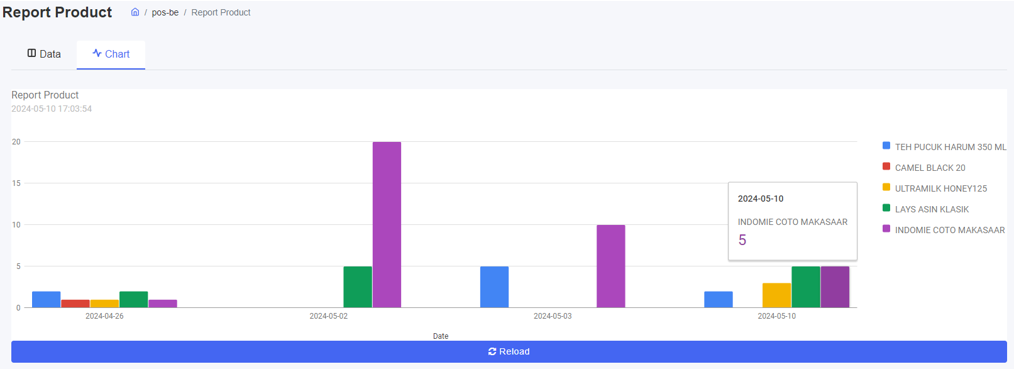Click red legend swatch for CAMEL BLACK 20
1015x370 pixels.
tap(886, 167)
